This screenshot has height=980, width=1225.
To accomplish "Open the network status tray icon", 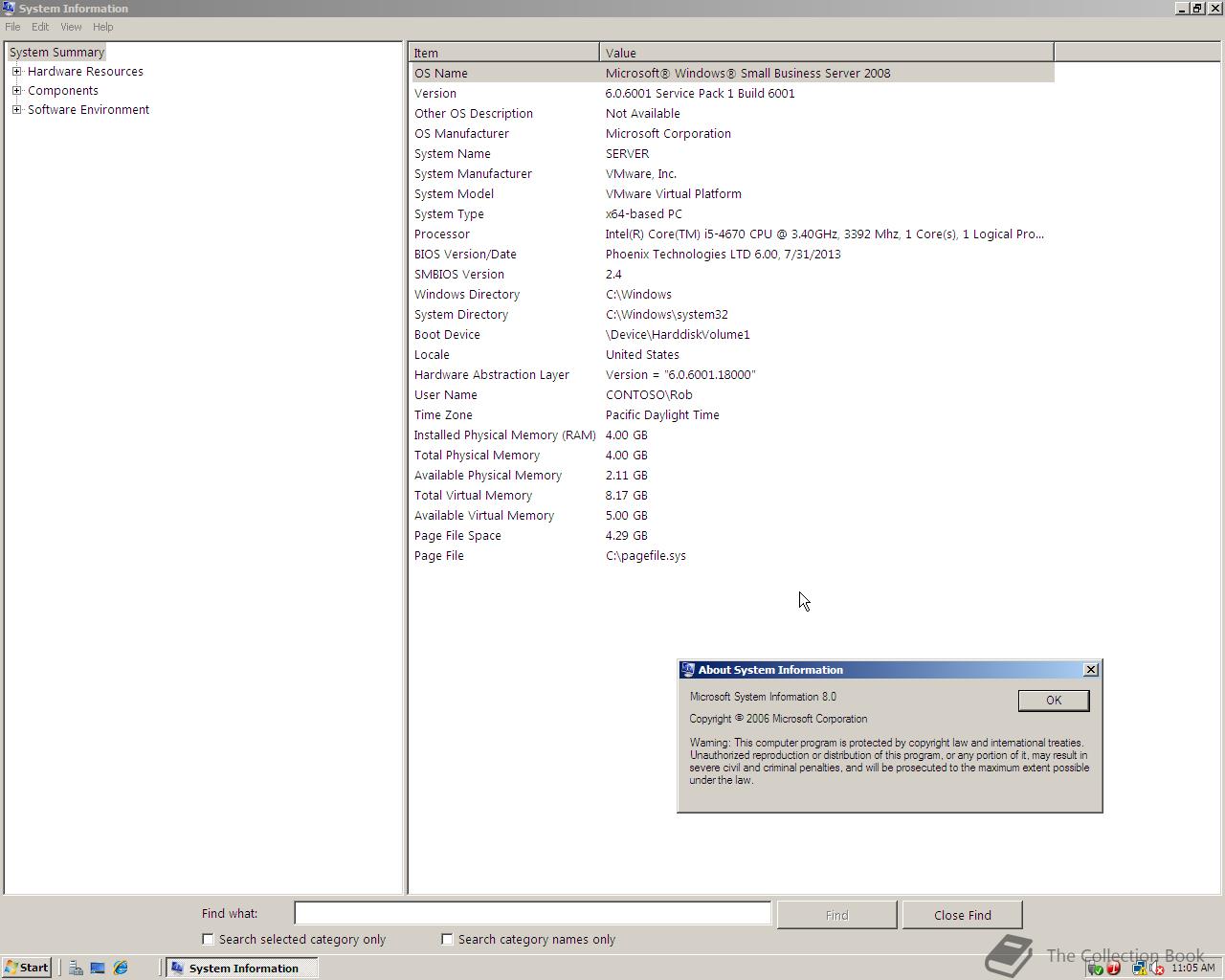I will click(1140, 969).
